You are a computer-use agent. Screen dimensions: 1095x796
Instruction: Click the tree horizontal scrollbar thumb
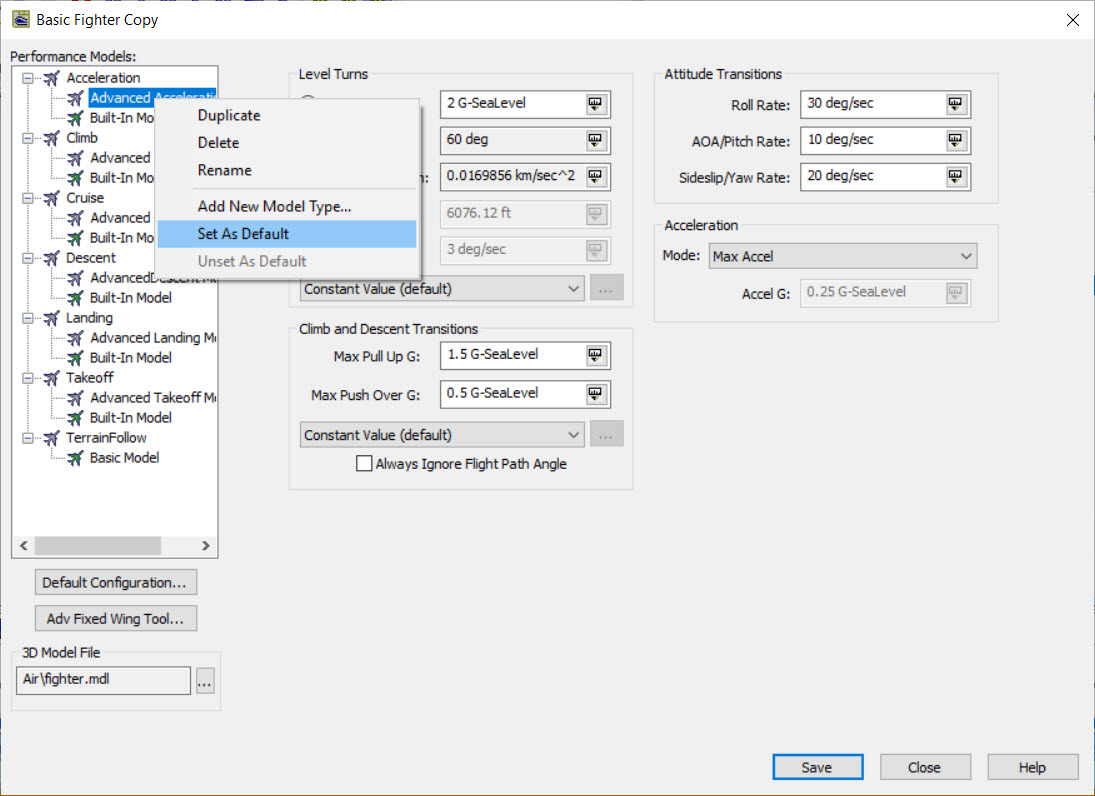point(98,545)
